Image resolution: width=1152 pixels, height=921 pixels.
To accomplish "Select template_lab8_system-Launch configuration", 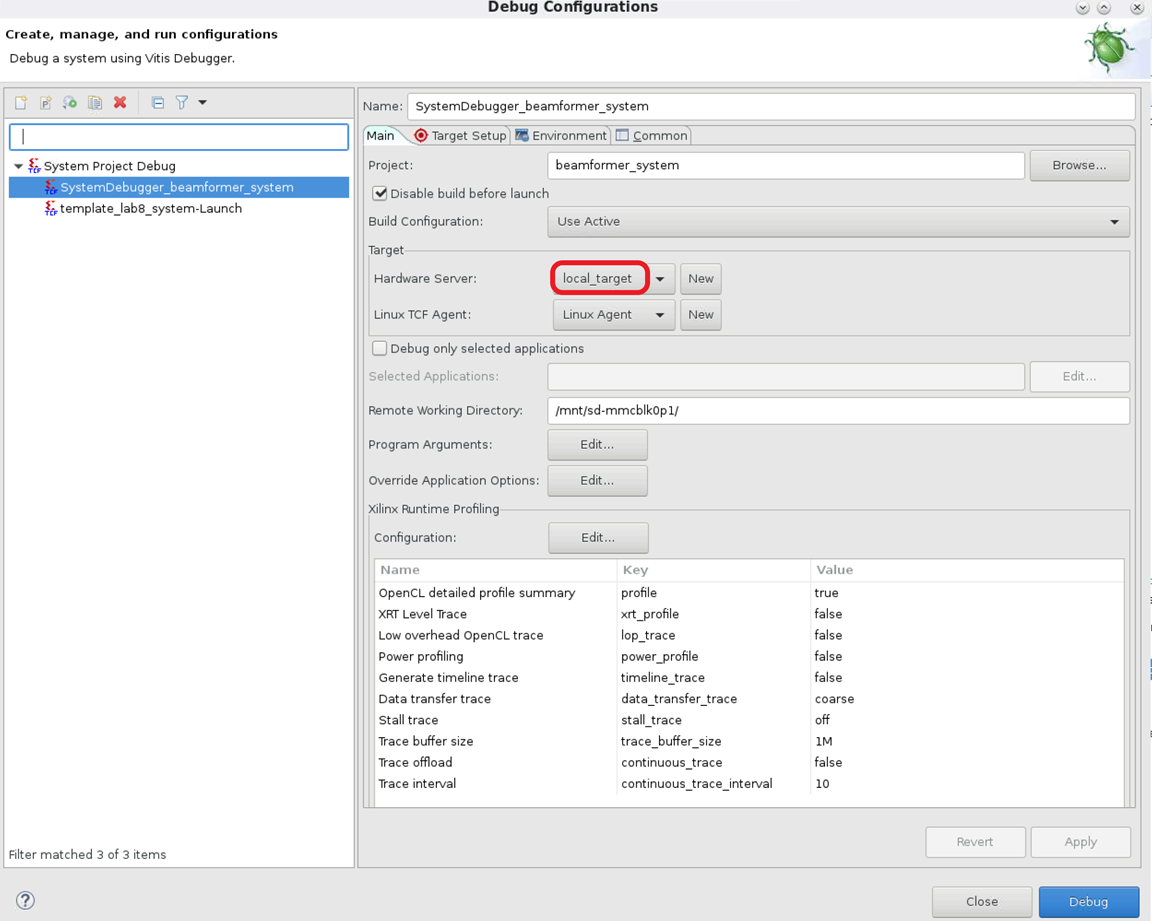I will click(x=150, y=209).
